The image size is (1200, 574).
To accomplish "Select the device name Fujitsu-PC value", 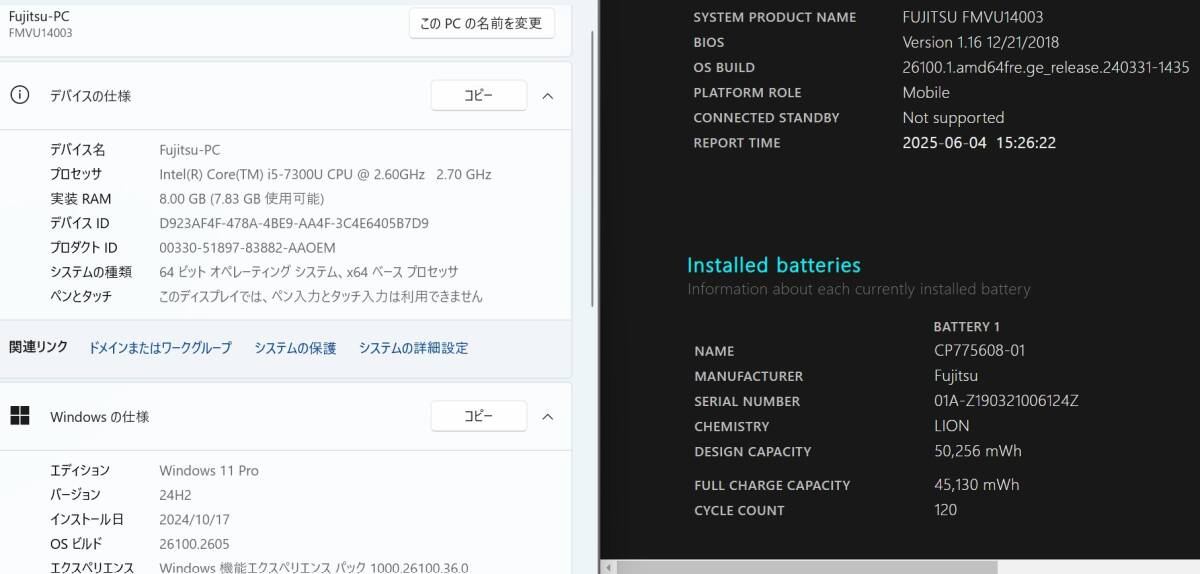I will point(190,150).
